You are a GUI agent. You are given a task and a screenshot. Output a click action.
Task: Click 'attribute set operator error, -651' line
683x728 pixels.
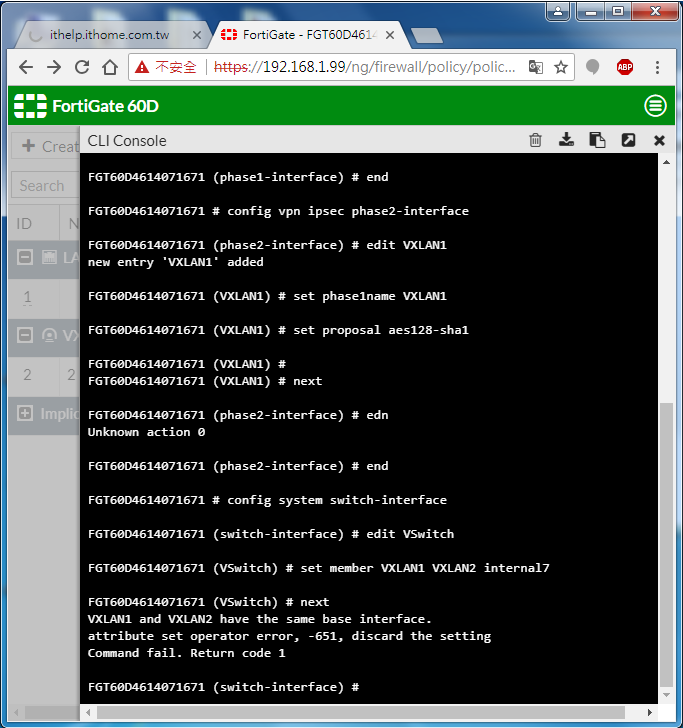[289, 636]
